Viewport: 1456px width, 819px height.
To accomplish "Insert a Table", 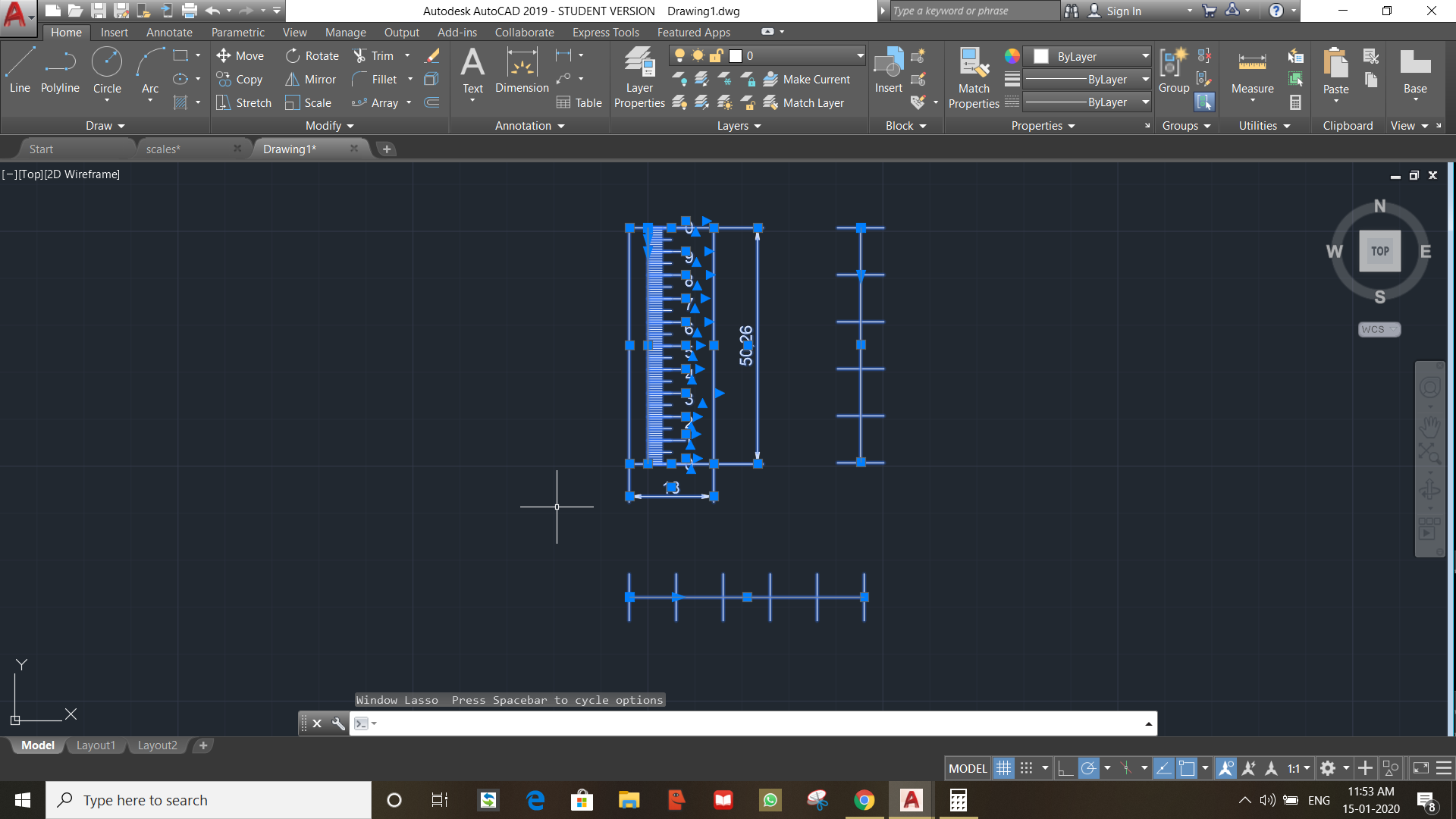I will [x=579, y=102].
